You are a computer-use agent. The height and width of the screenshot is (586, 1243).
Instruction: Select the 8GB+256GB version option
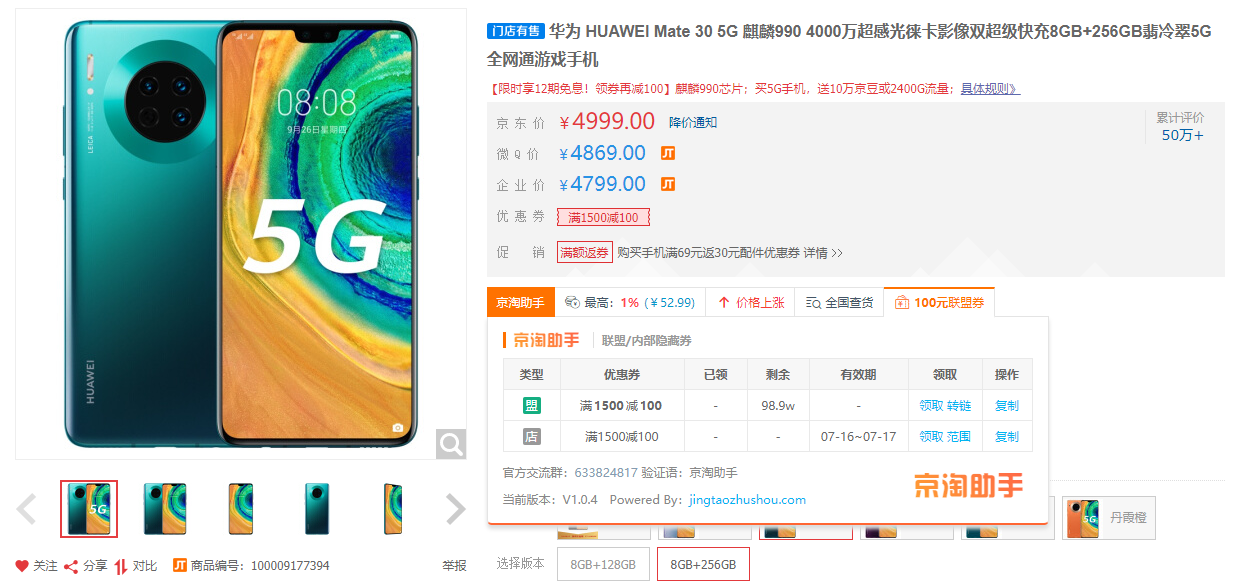point(703,564)
